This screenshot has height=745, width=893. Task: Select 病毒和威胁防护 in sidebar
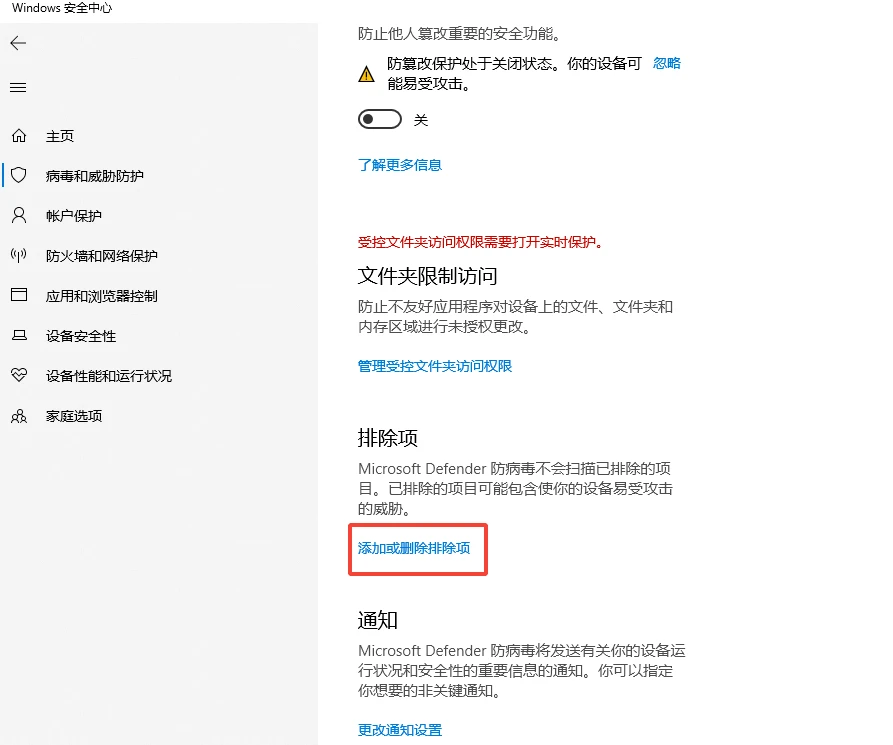coord(95,176)
